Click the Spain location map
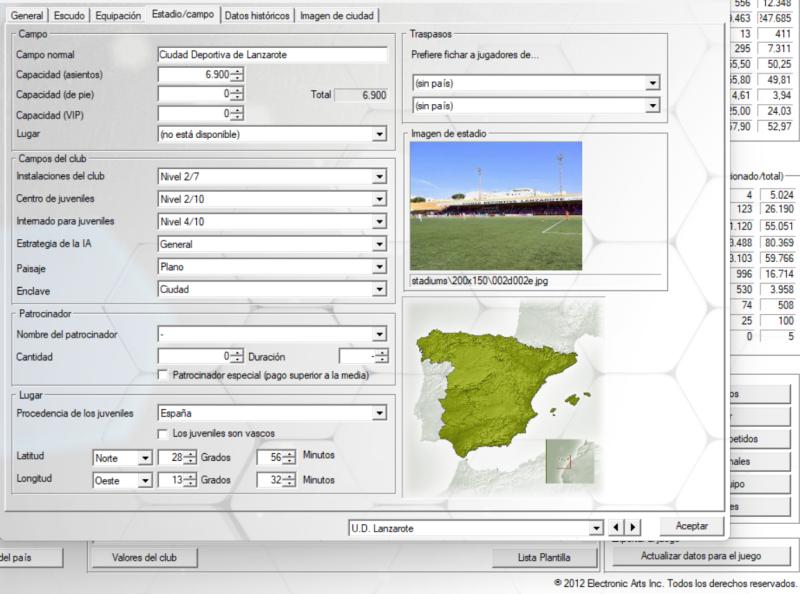800x594 pixels. [503, 395]
